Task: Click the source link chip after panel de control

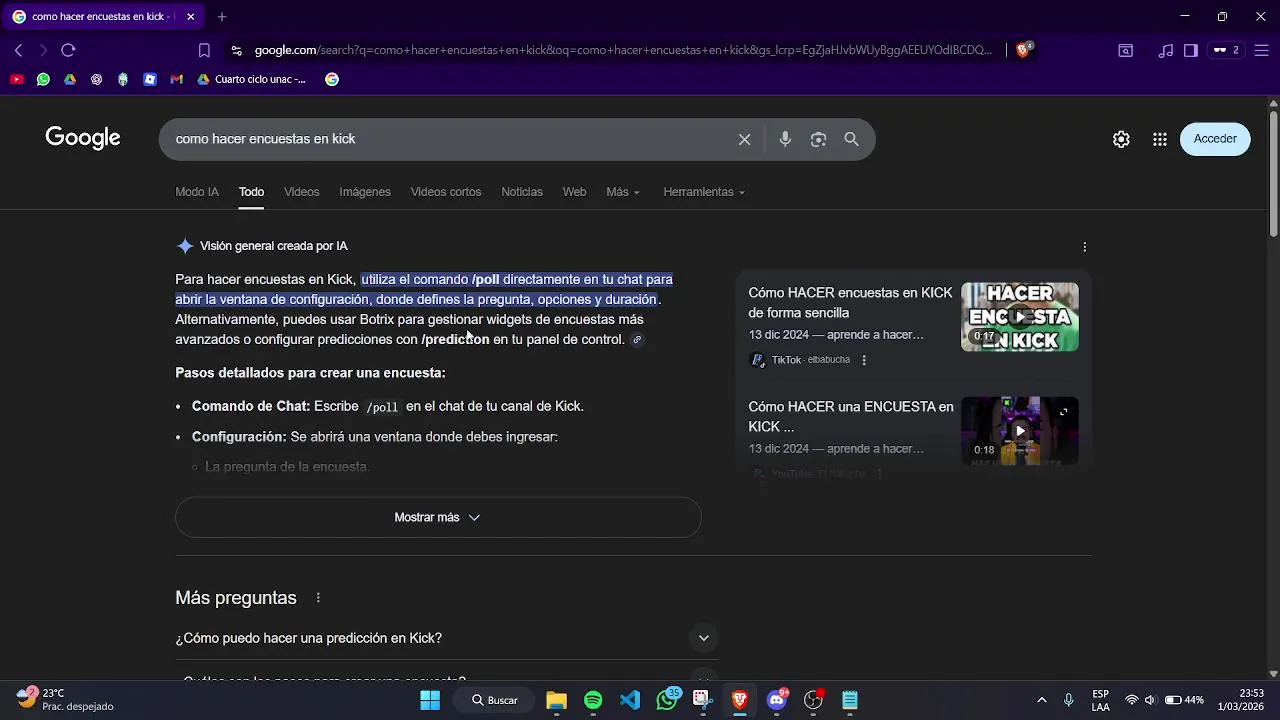Action: coord(637,340)
